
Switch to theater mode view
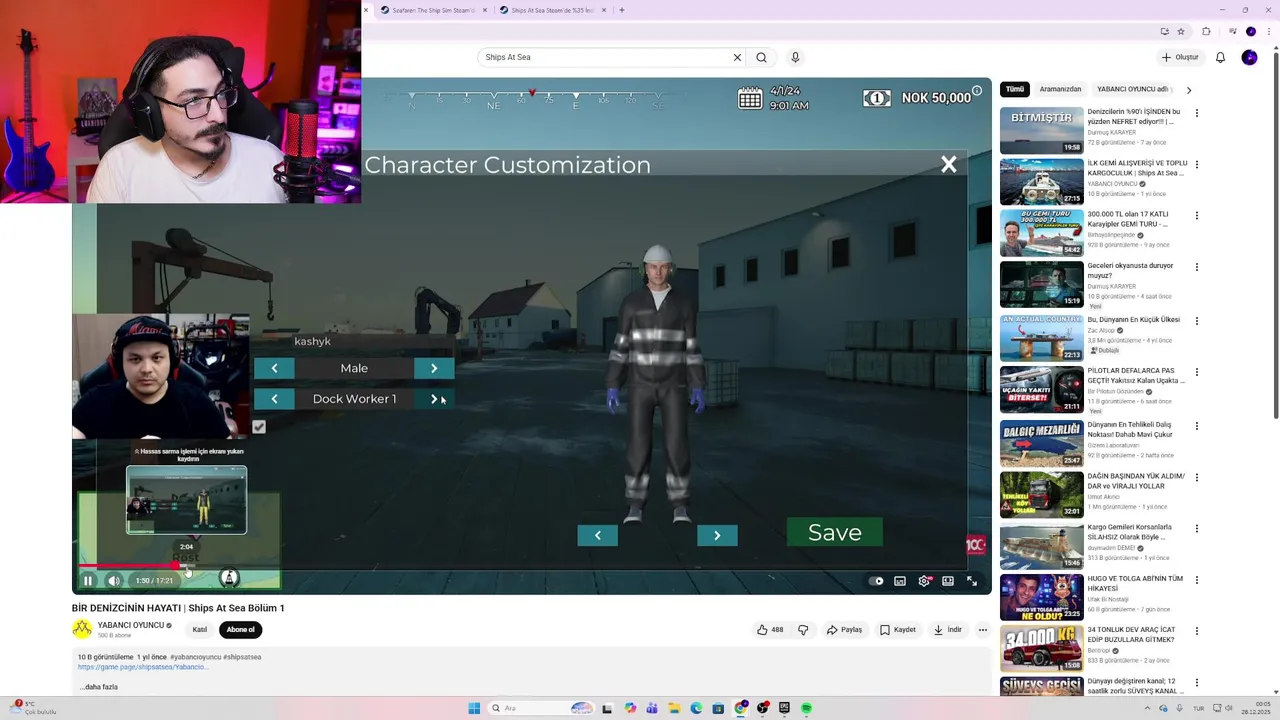(948, 581)
